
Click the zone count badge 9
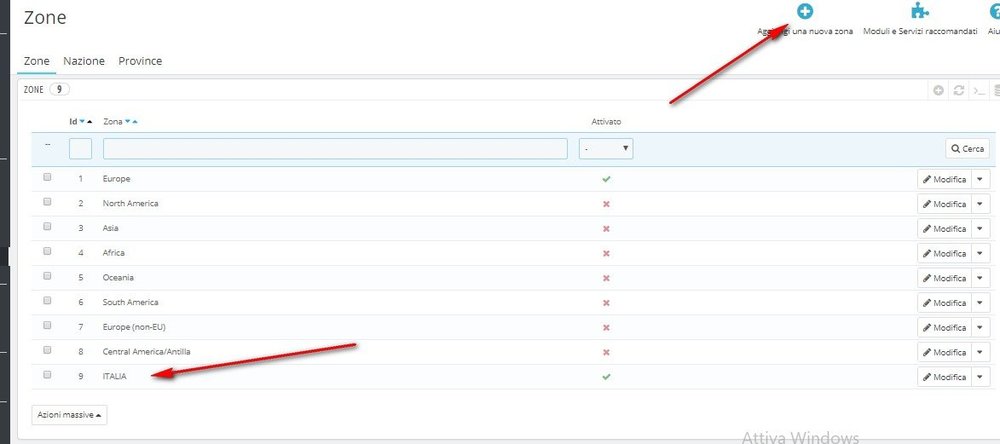pos(59,90)
